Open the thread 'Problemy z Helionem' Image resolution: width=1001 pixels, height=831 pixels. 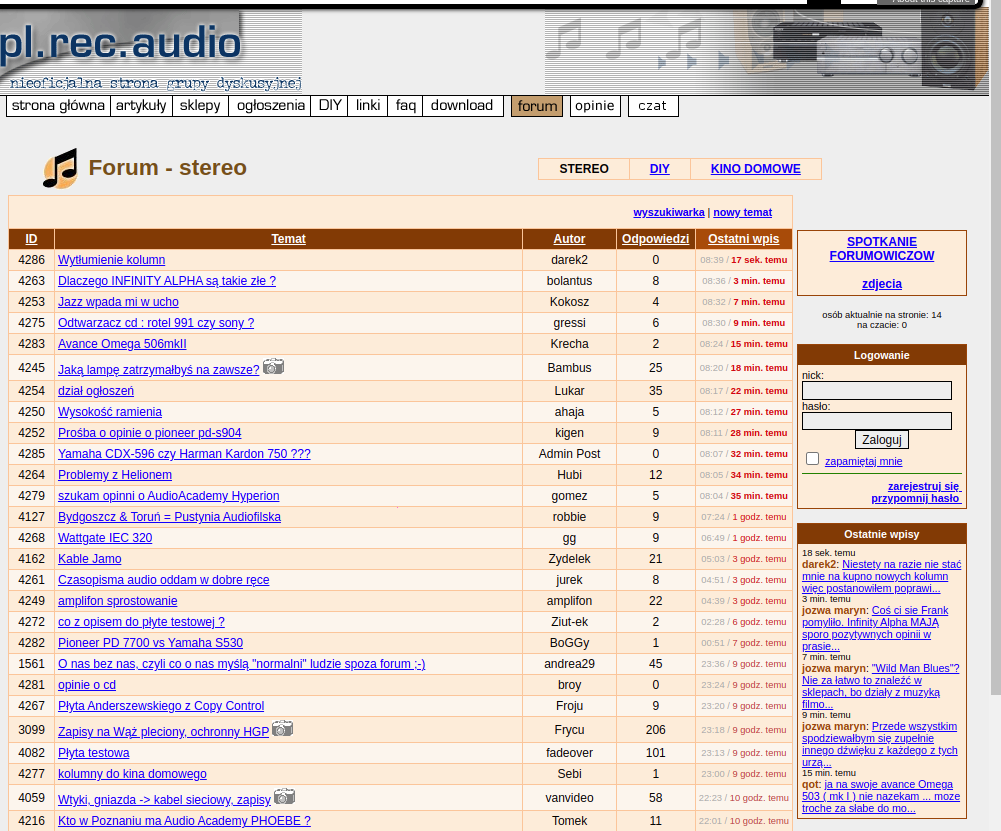[x=115, y=475]
